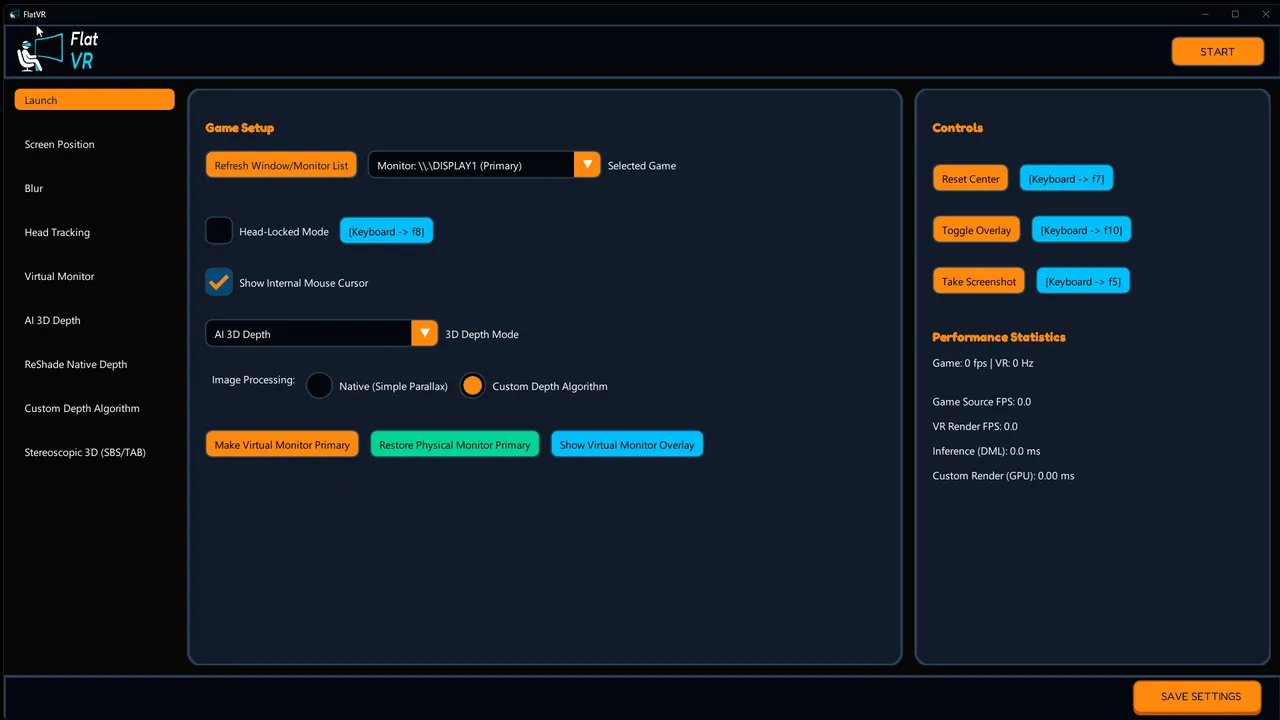The image size is (1280, 720).
Task: Restore Physical Monitor Primary
Action: 455,444
